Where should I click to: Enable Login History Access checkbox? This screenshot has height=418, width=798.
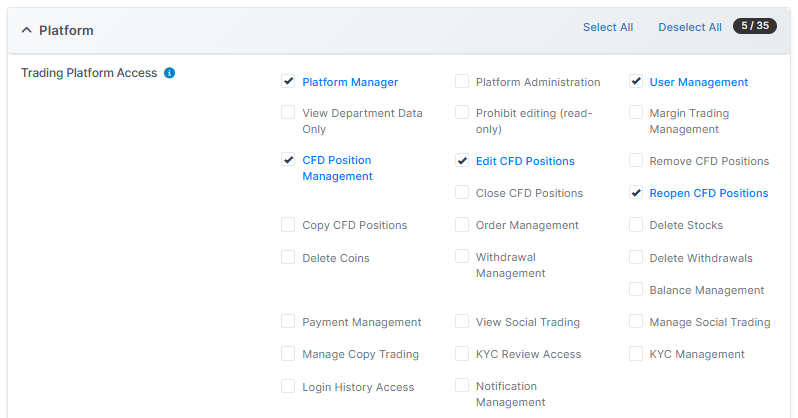(288, 386)
